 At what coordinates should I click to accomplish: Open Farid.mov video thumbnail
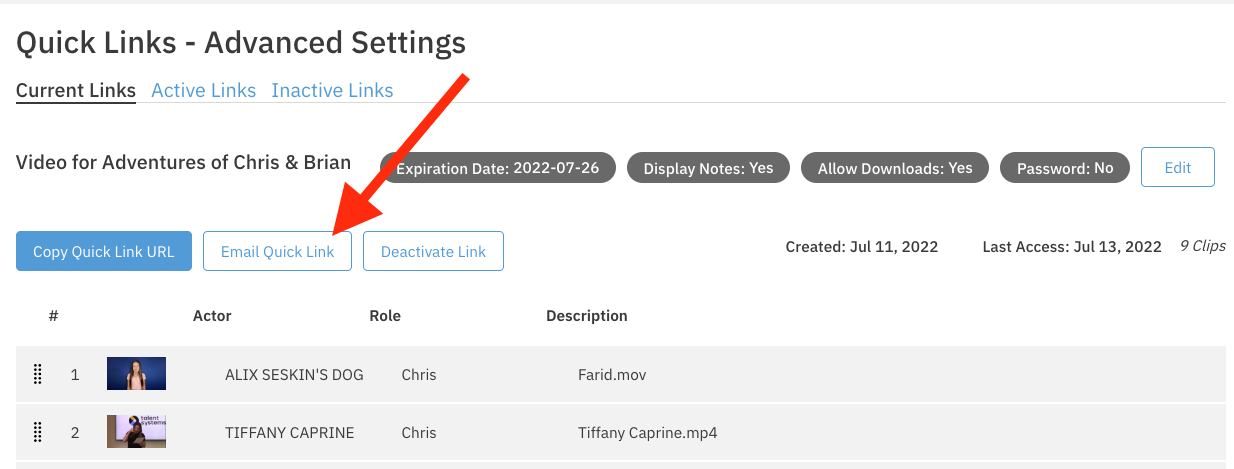point(136,374)
